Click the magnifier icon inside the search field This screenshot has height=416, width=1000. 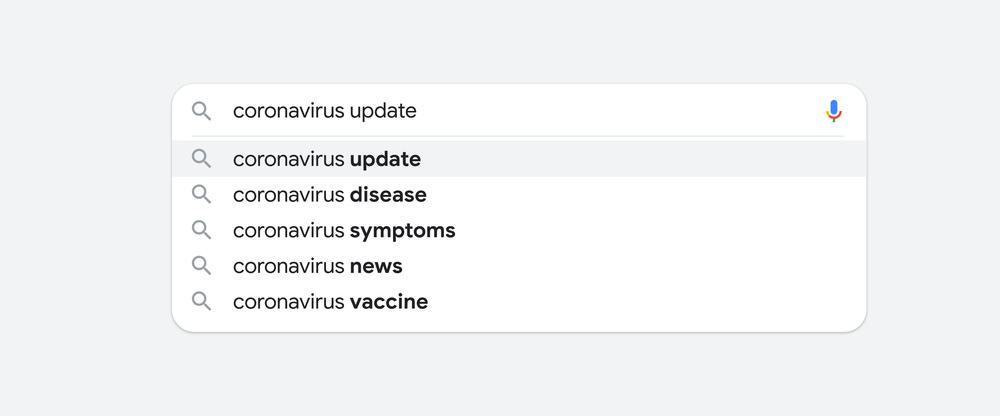202,111
